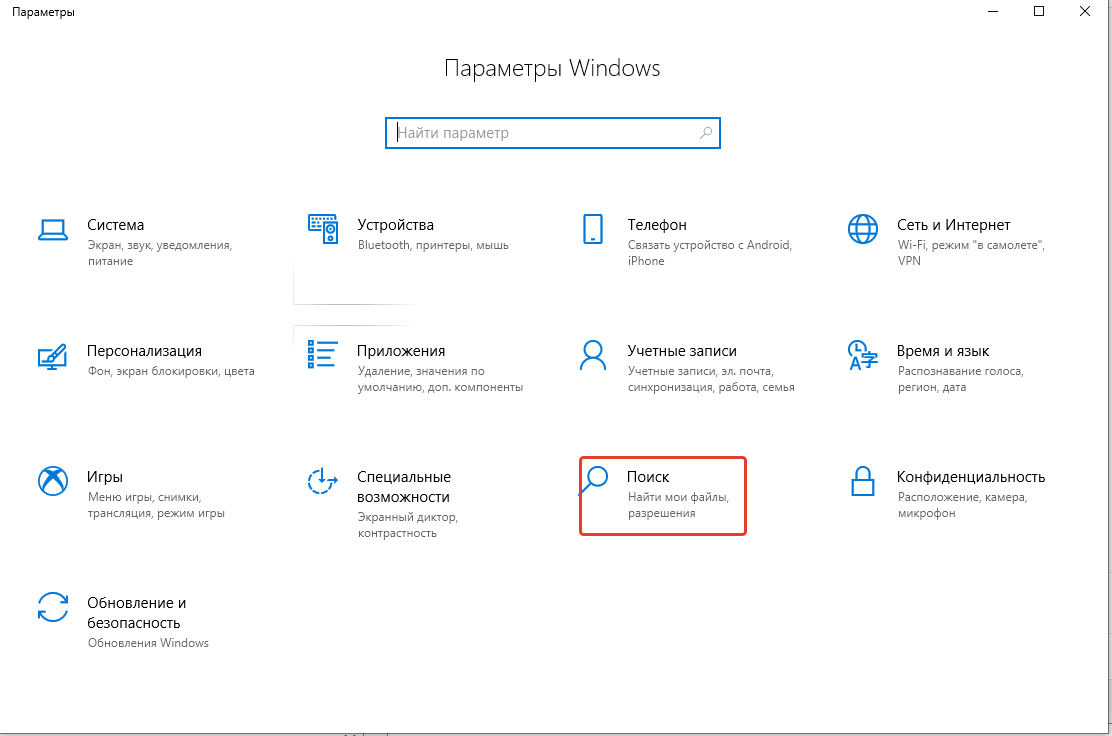
Task: Select the Search magnifier category icon
Action: [x=594, y=480]
